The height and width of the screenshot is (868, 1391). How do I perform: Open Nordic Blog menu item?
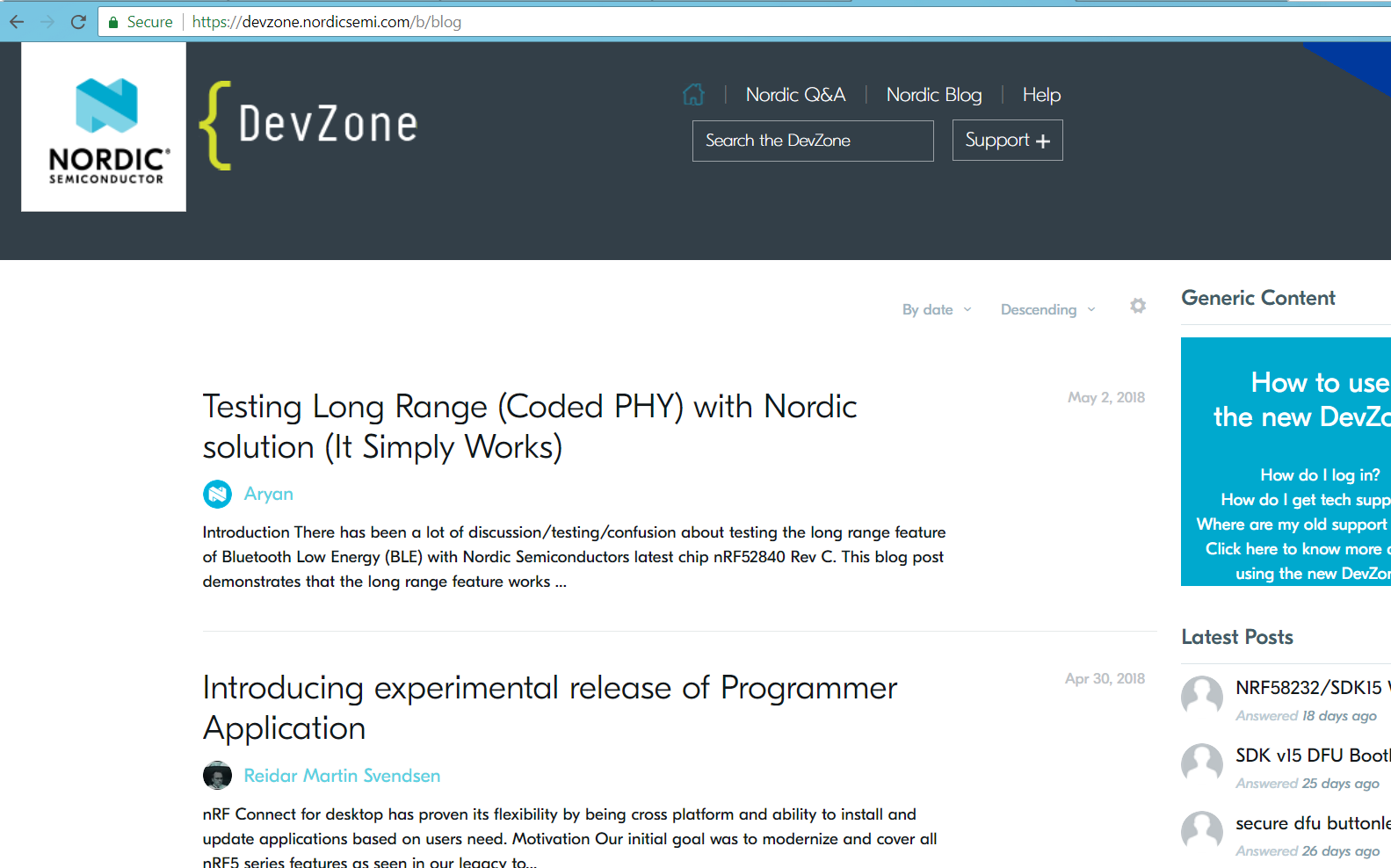pos(933,94)
